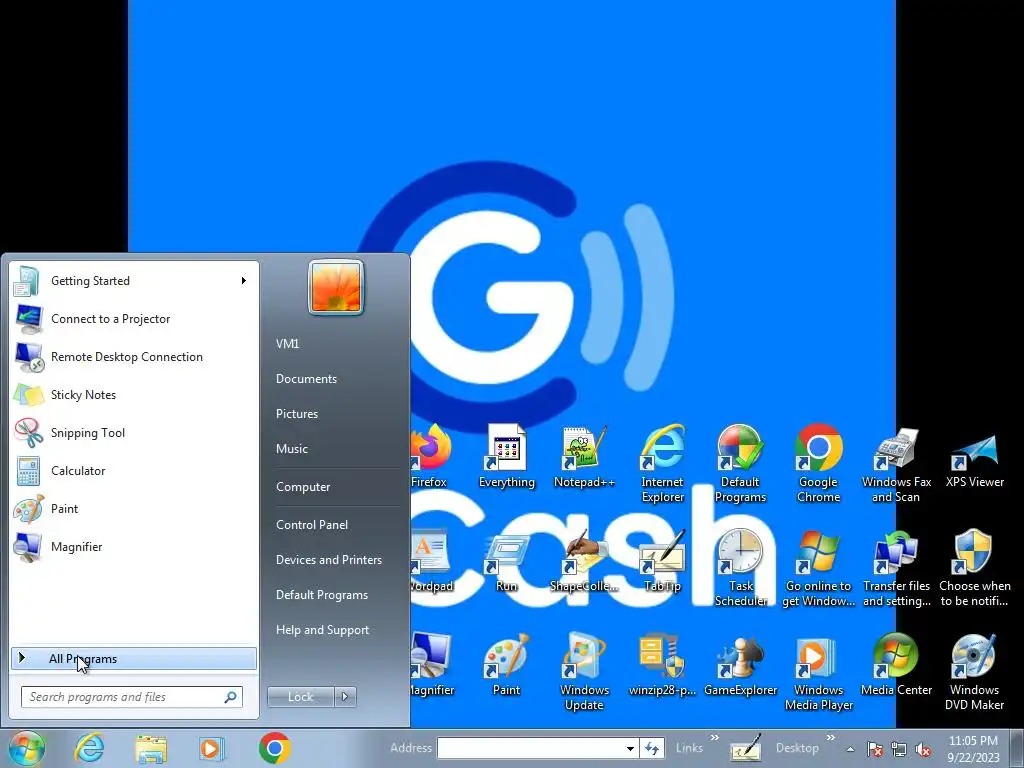Open Notepad++ desktop icon
This screenshot has width=1024, height=768.
coord(584,457)
